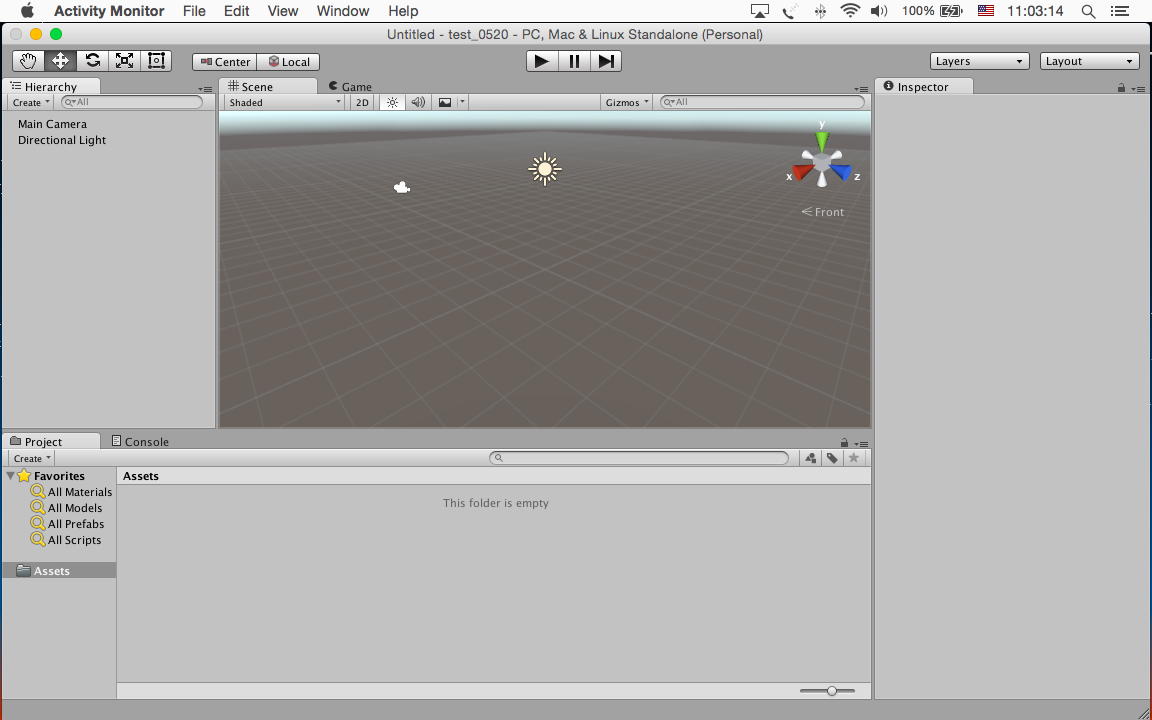
Task: Click the Scene view search field
Action: [x=762, y=102]
